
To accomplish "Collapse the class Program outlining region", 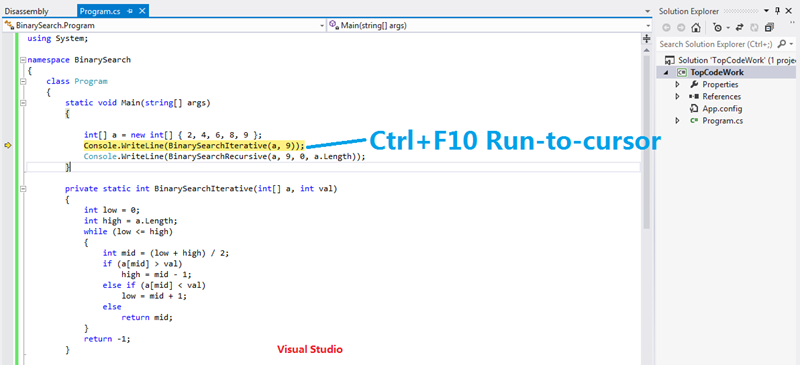I will [23, 81].
